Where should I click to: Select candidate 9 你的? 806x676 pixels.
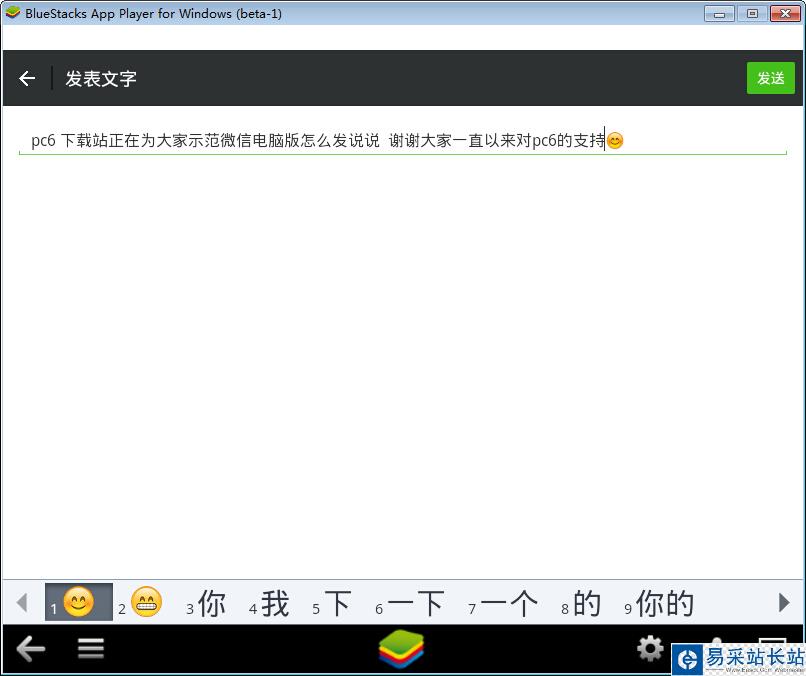tap(659, 603)
